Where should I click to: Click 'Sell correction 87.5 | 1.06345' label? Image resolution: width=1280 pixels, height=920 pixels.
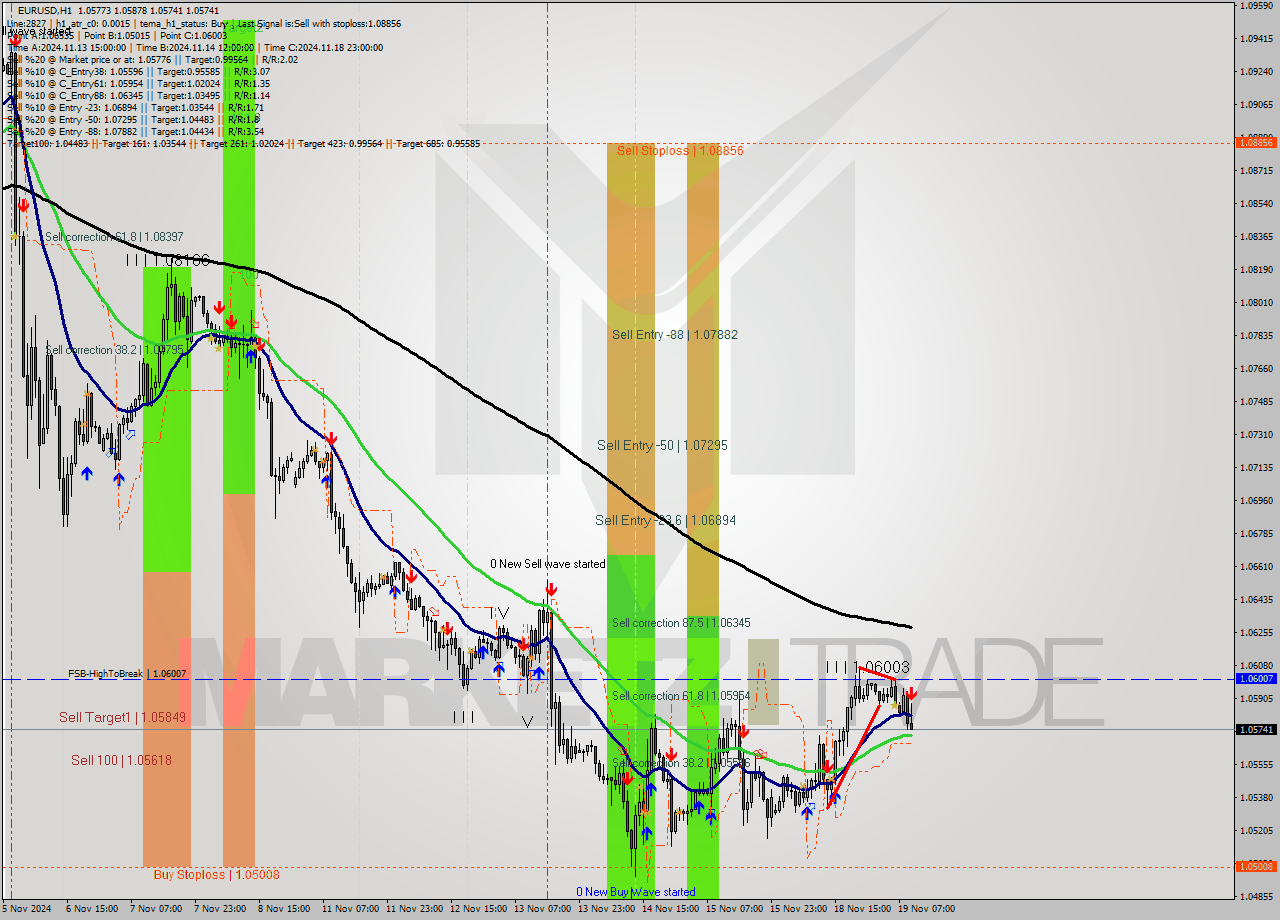[681, 623]
